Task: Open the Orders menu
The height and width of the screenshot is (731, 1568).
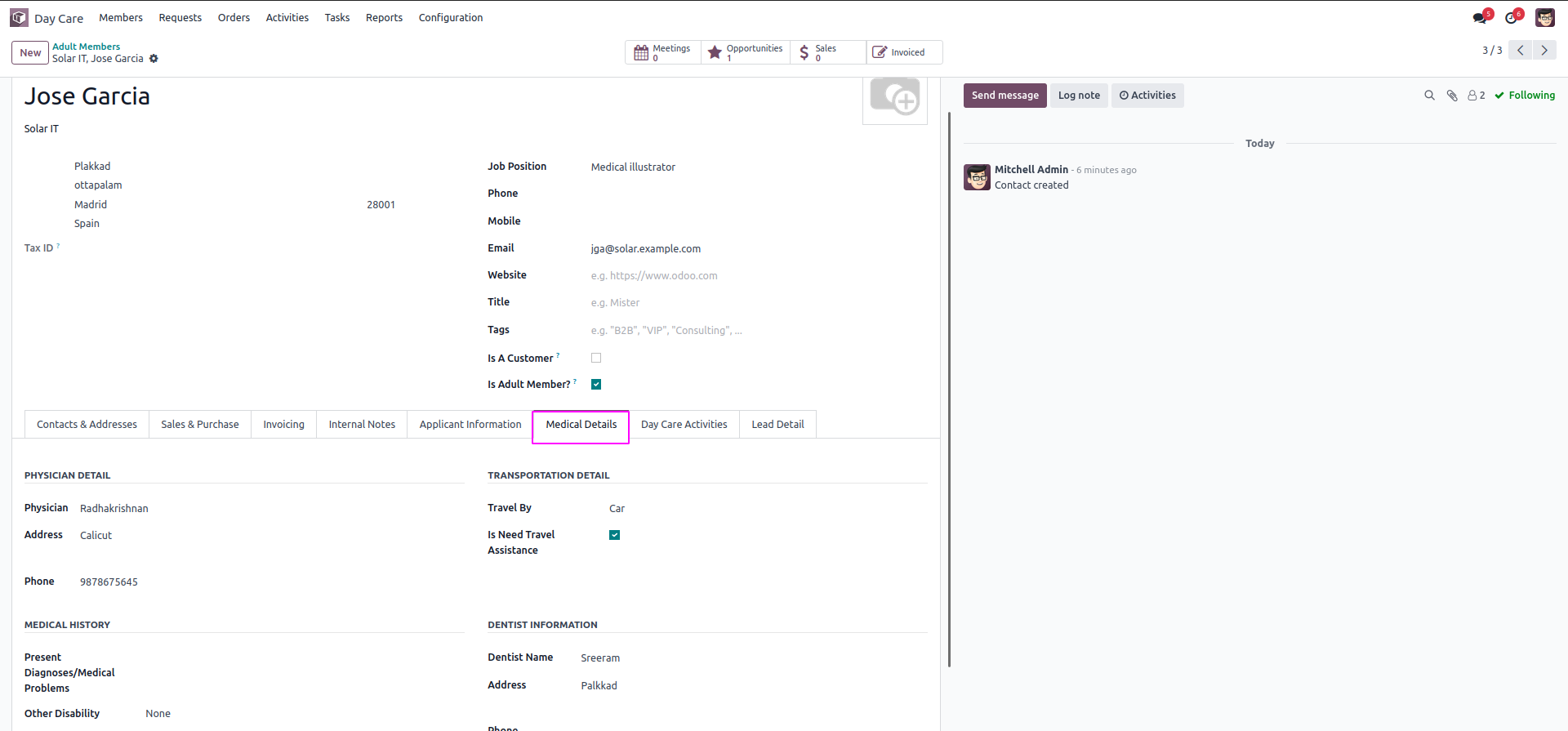Action: 234,18
